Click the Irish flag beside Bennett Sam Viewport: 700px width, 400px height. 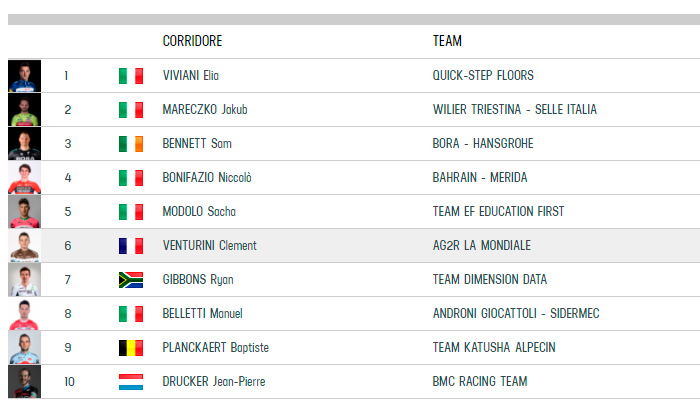131,144
